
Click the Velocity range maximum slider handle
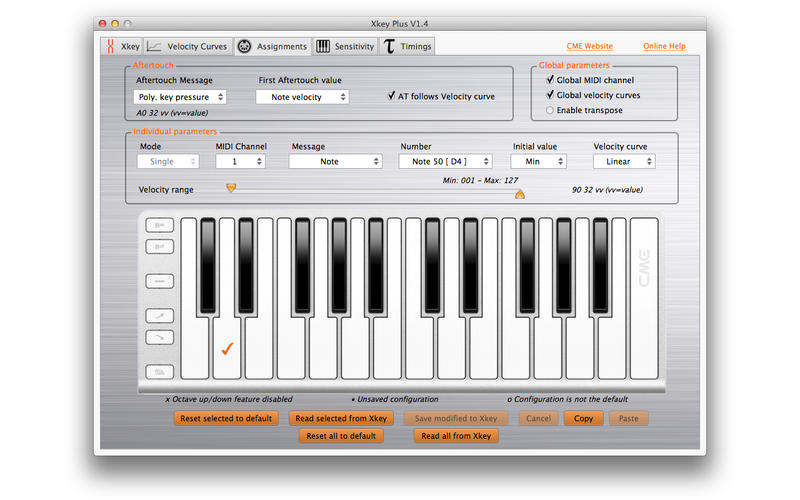click(520, 194)
